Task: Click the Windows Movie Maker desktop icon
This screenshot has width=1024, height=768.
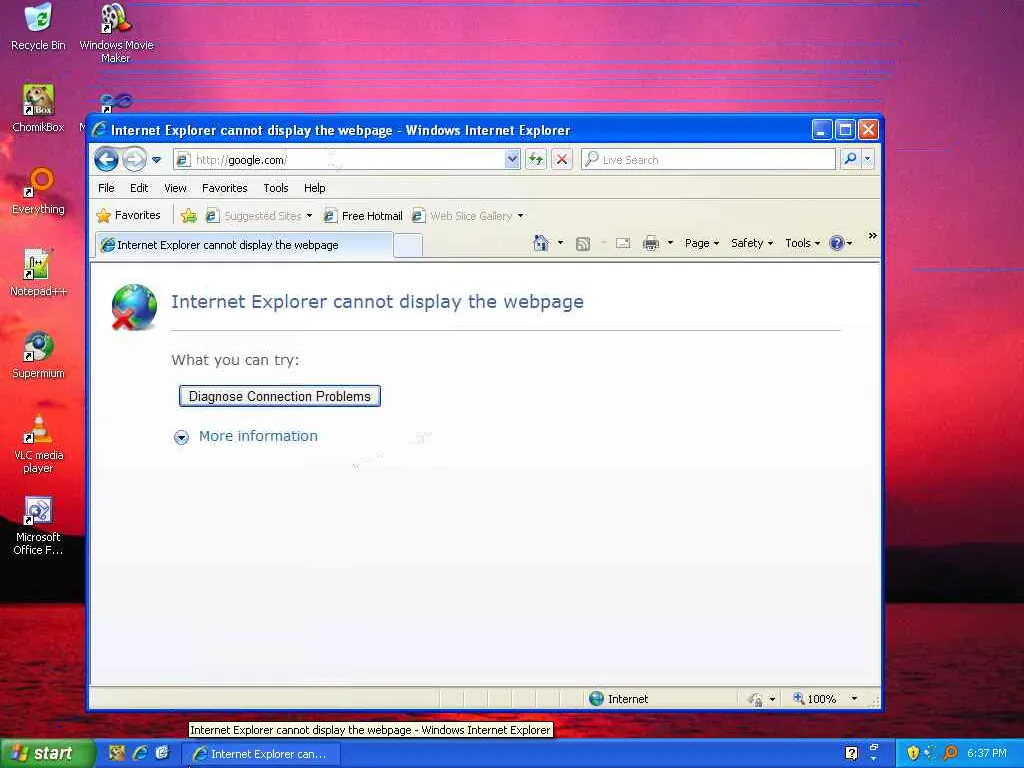Action: pos(116,33)
